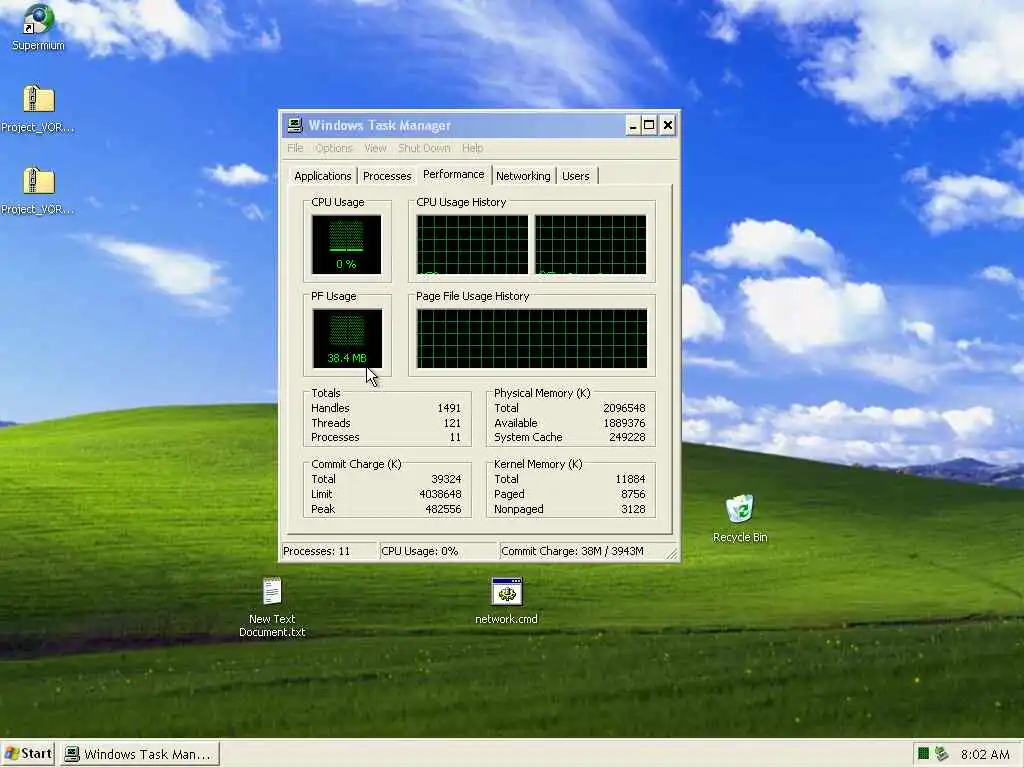
Task: Minimize the Windows Task Manager window
Action: [632, 125]
